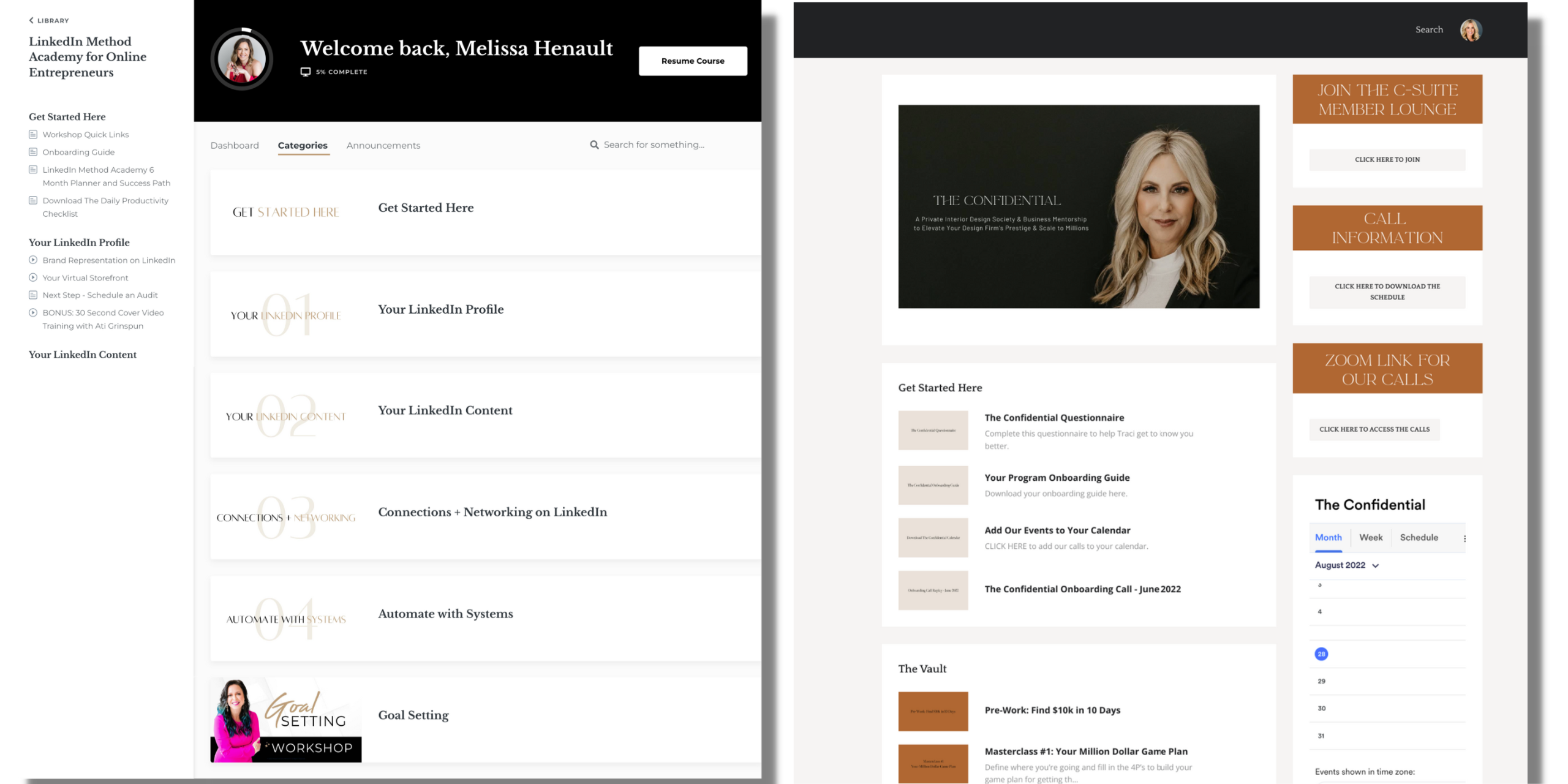The width and height of the screenshot is (1568, 784).
Task: Click play icon beside Brand Representation on LinkedIn
Action: click(x=33, y=260)
